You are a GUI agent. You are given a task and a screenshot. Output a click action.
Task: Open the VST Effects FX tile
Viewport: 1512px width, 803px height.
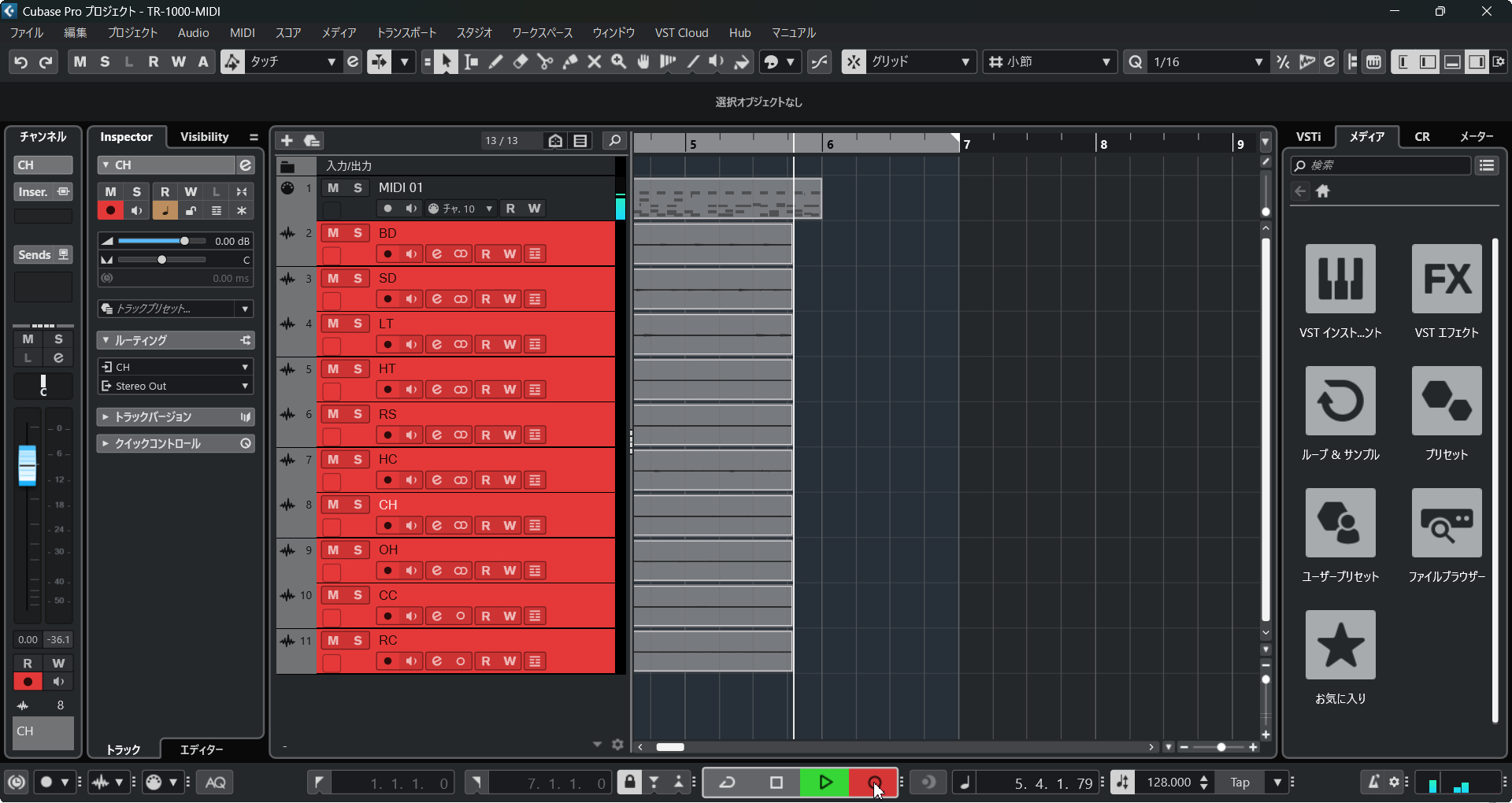(x=1446, y=279)
